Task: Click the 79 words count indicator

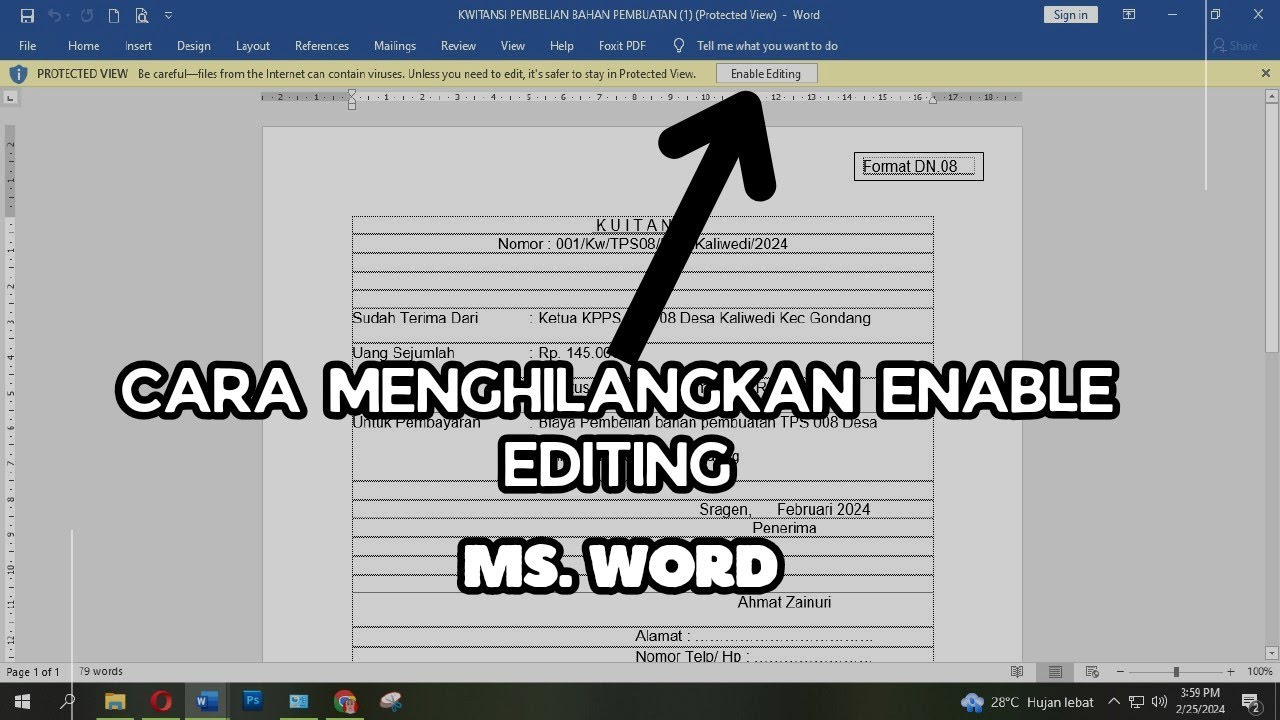Action: coord(101,672)
